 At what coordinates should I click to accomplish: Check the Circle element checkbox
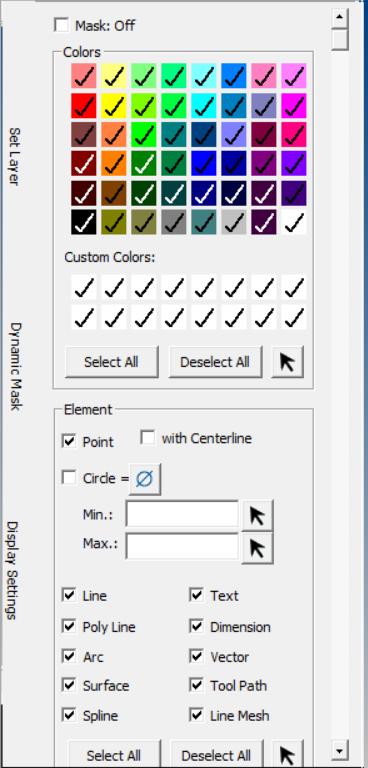(69, 478)
